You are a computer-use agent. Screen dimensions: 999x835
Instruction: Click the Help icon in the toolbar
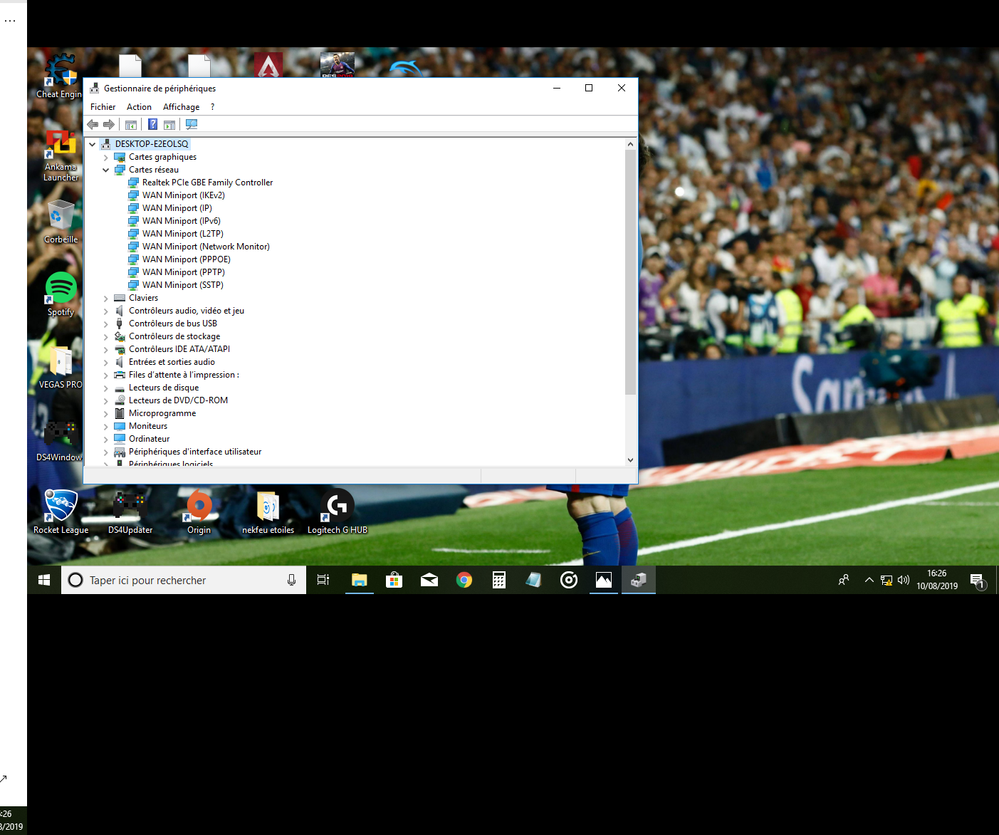[153, 125]
